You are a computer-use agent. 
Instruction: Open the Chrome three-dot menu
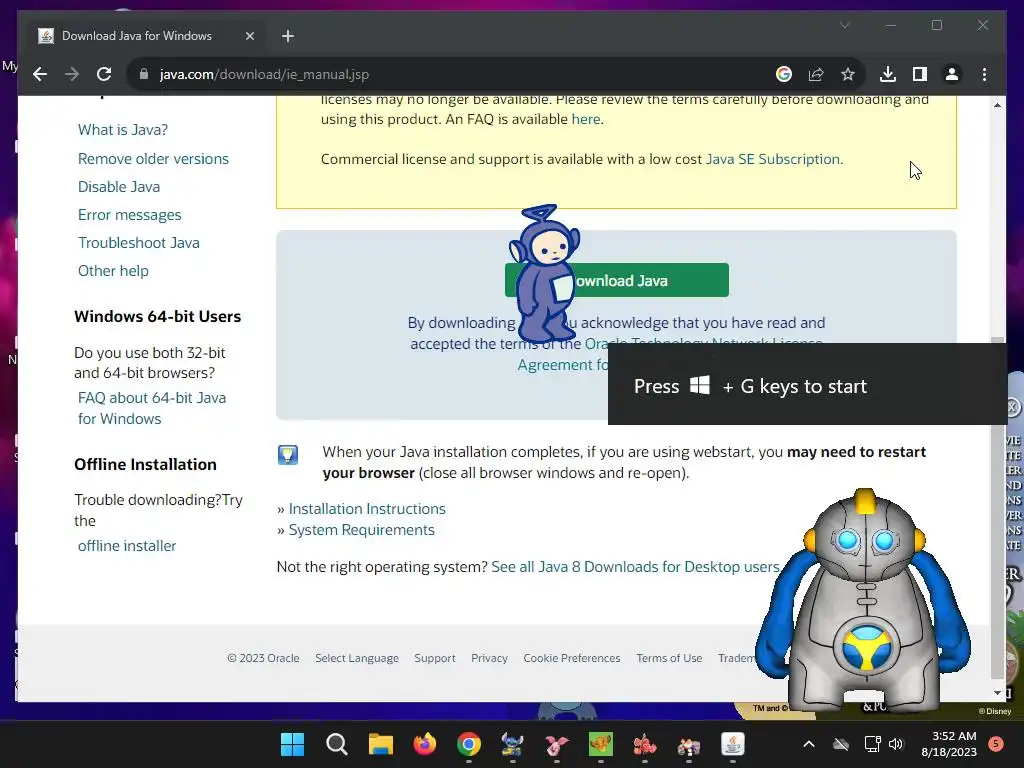click(x=984, y=74)
